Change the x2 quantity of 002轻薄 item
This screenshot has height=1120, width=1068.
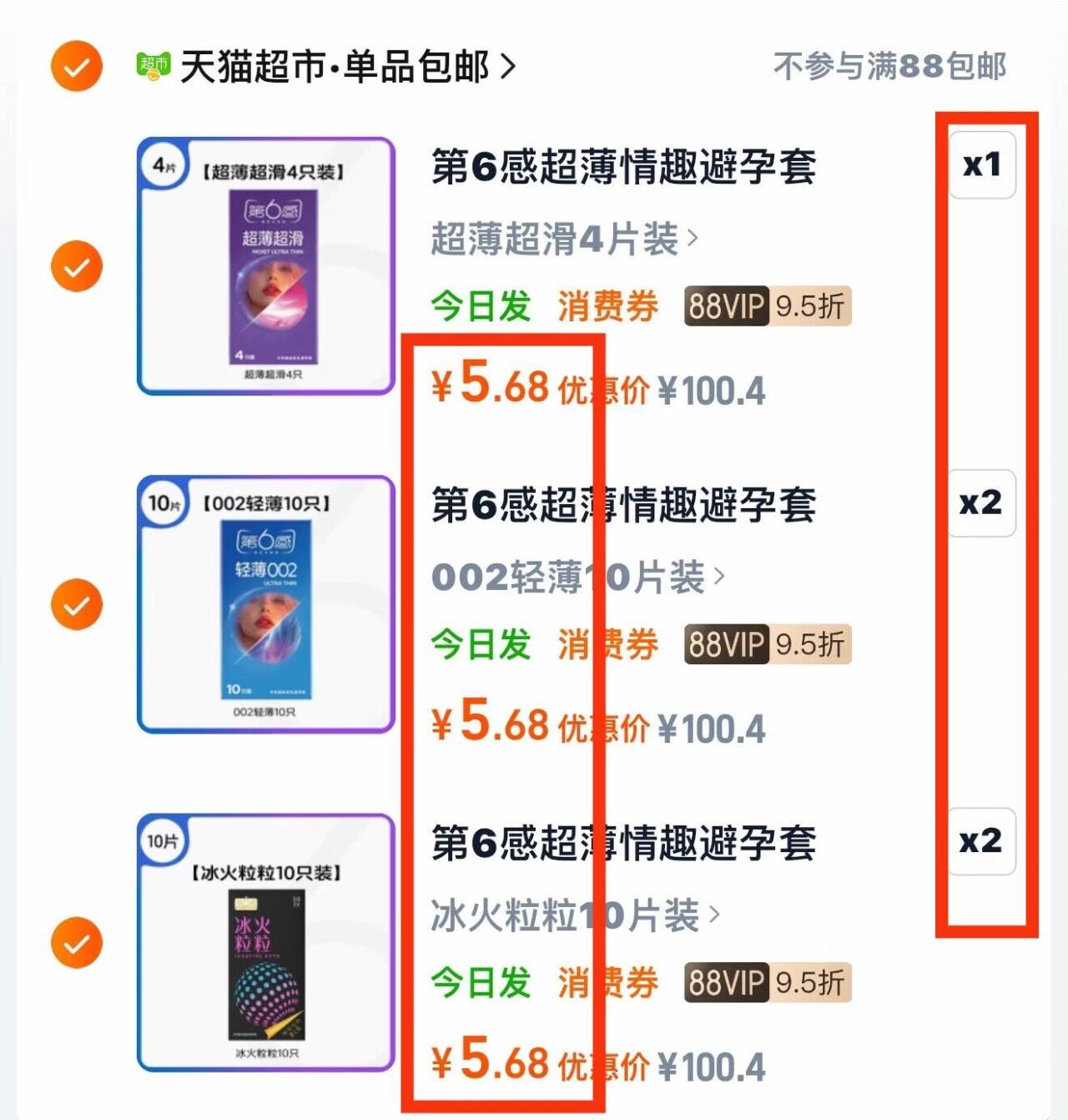982,502
